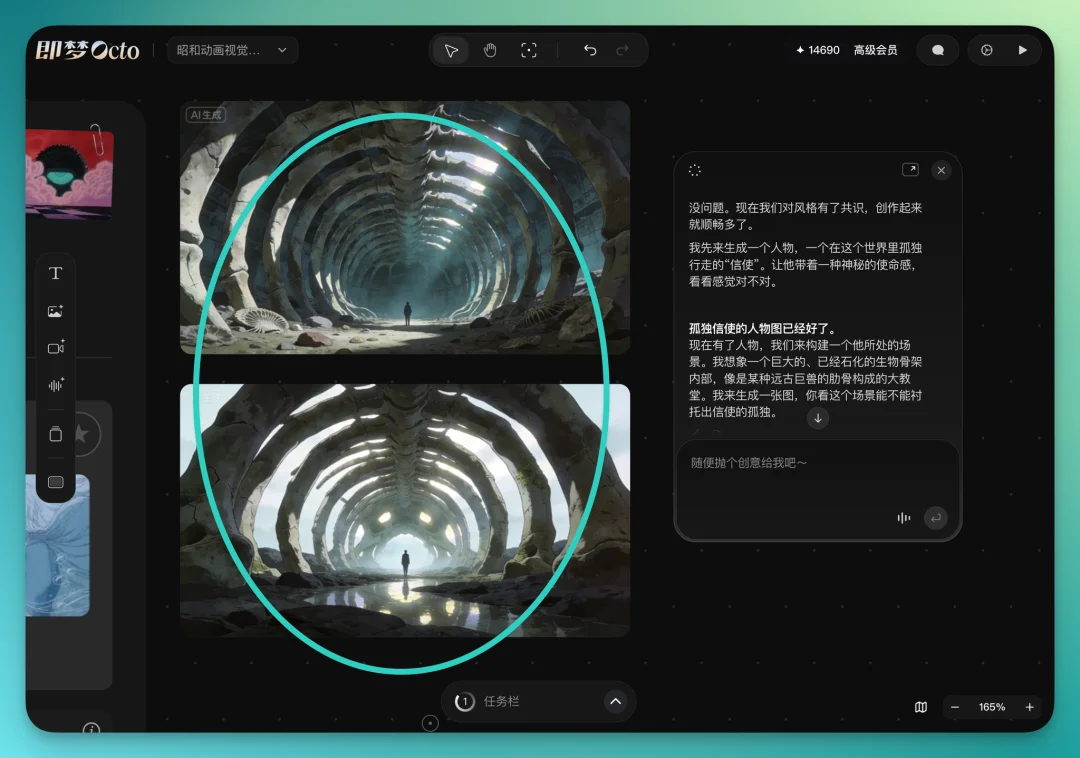The width and height of the screenshot is (1080, 758).
Task: Select the cursor selection tool
Action: tap(450, 50)
